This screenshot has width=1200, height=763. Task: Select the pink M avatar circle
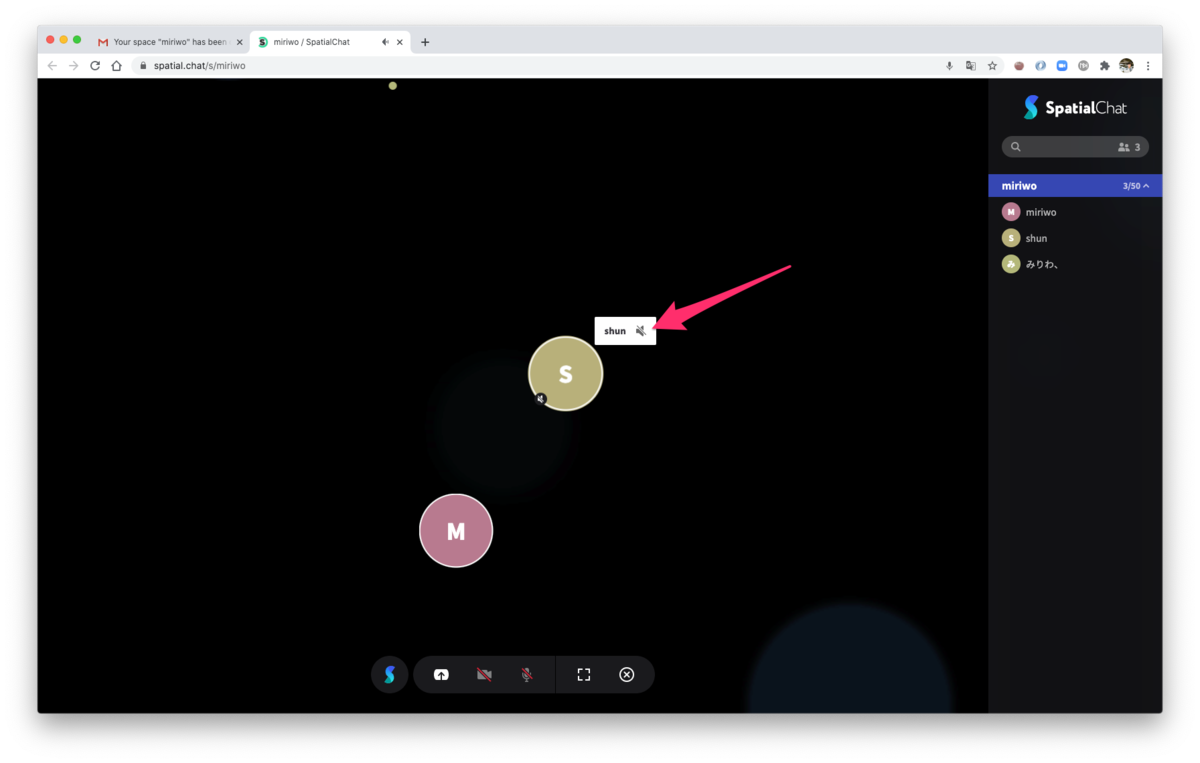click(x=456, y=531)
